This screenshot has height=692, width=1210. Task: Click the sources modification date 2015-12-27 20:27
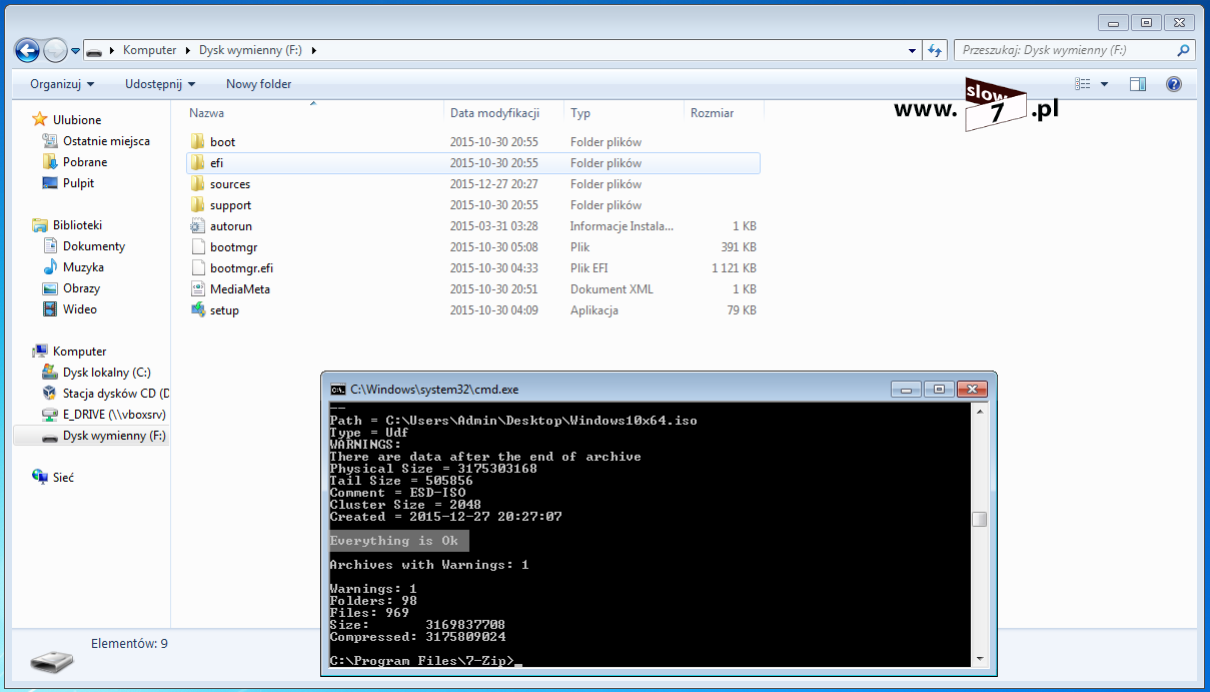coord(493,184)
